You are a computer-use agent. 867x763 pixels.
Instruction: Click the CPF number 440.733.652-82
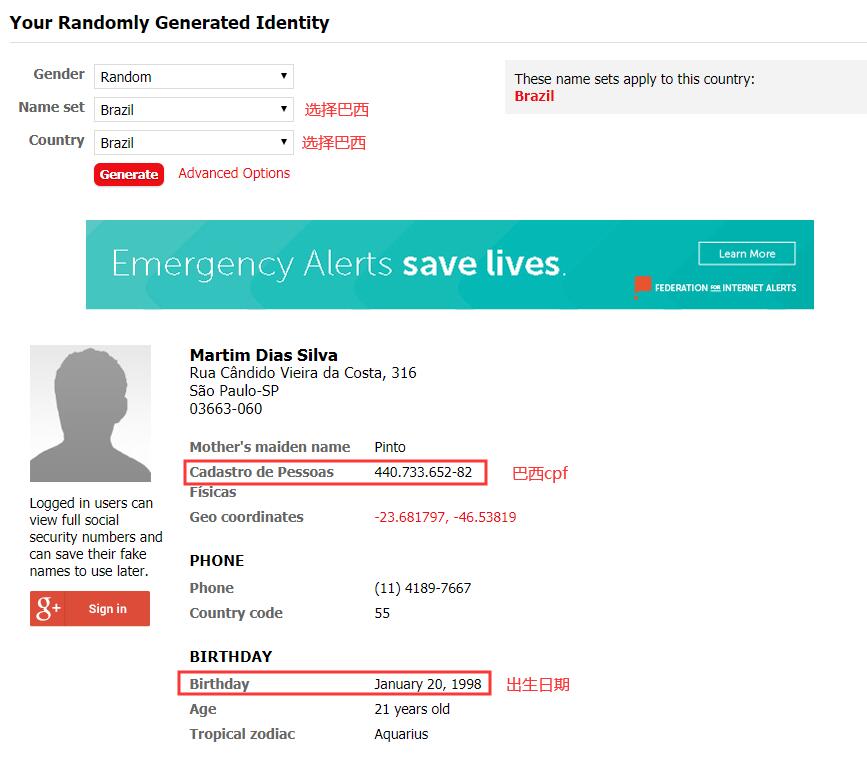coord(423,472)
